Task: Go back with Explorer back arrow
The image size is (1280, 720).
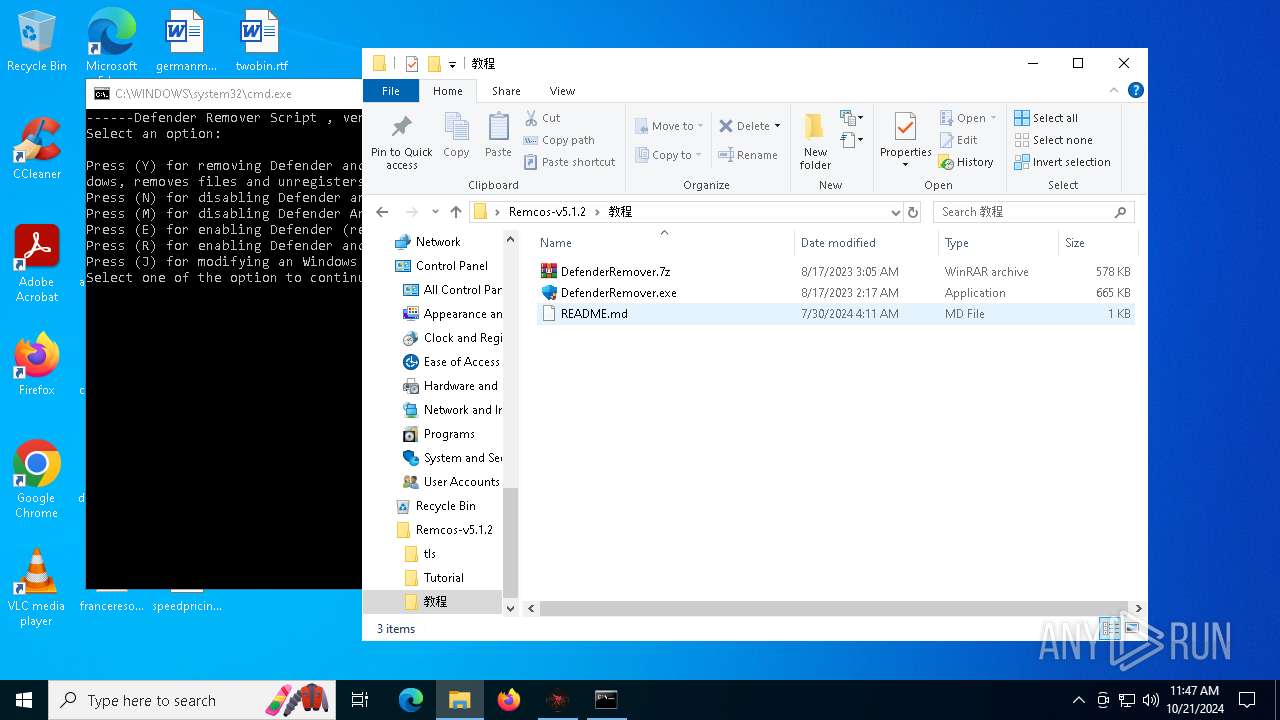Action: (x=382, y=212)
